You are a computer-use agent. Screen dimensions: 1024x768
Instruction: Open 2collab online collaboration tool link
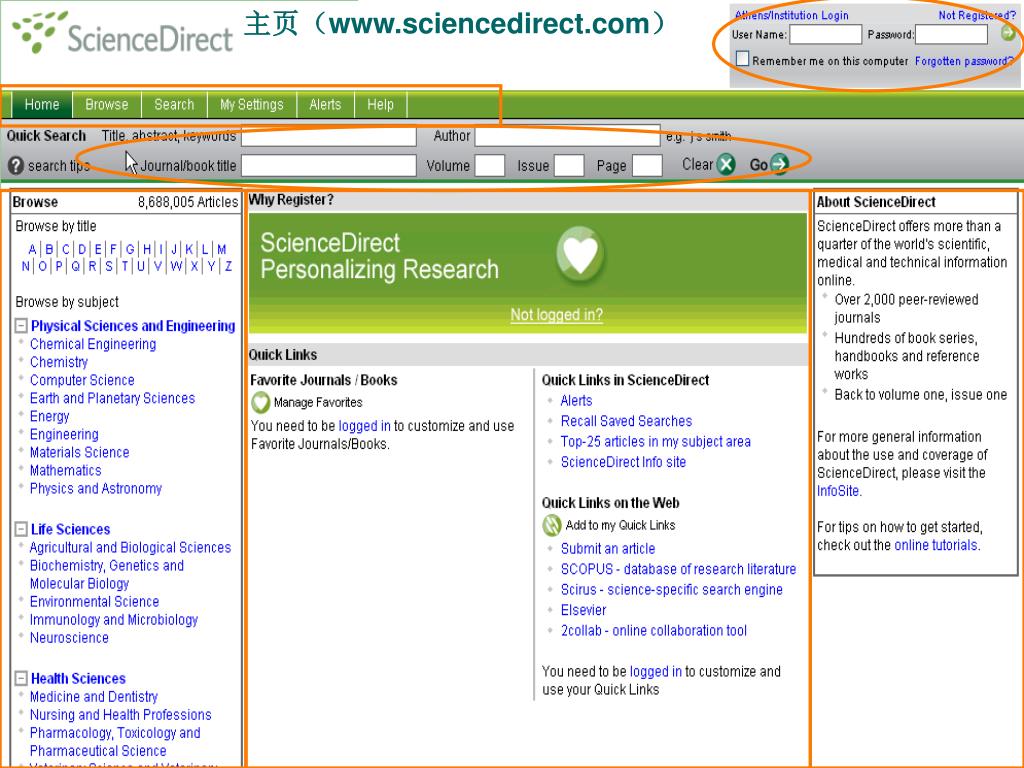654,630
